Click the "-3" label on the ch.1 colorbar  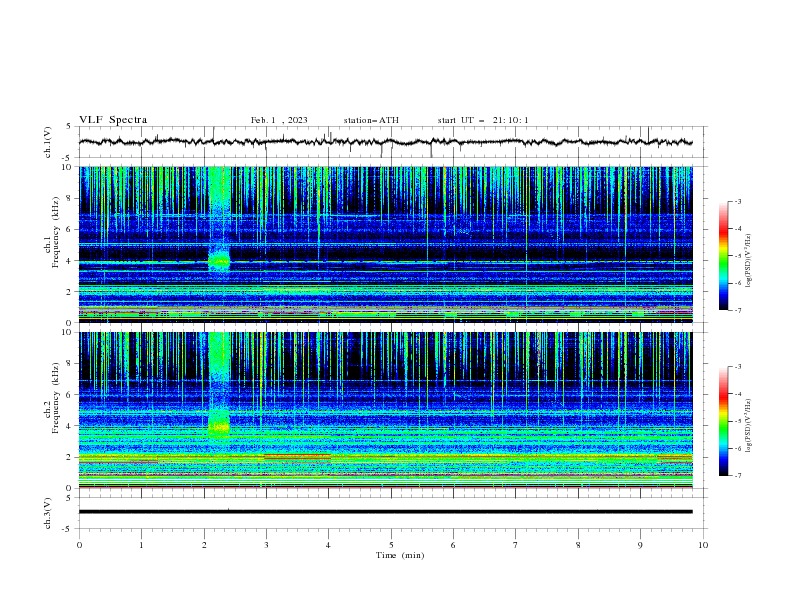point(738,201)
